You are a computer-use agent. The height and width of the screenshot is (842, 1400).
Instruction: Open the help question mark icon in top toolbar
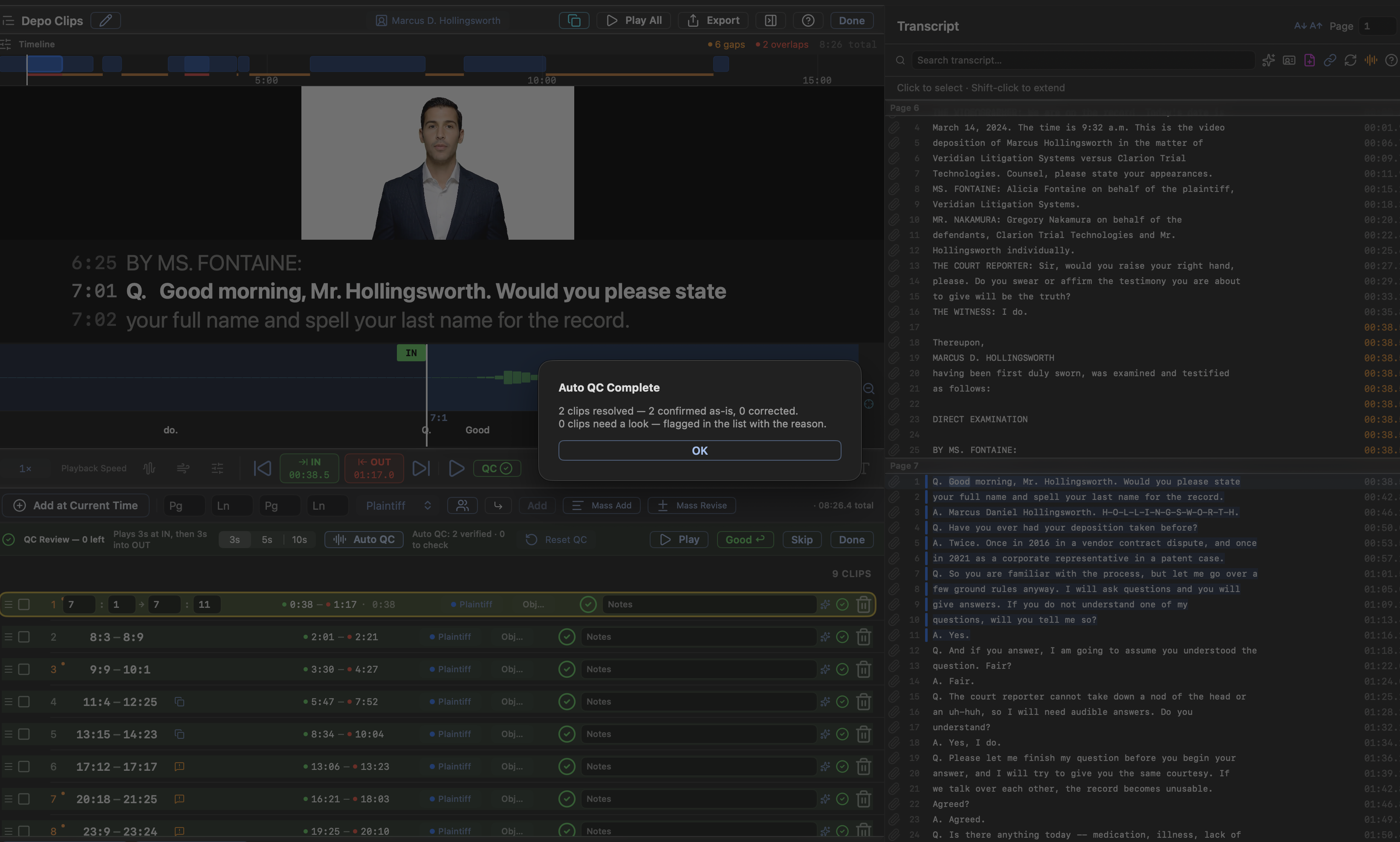pyautogui.click(x=808, y=20)
